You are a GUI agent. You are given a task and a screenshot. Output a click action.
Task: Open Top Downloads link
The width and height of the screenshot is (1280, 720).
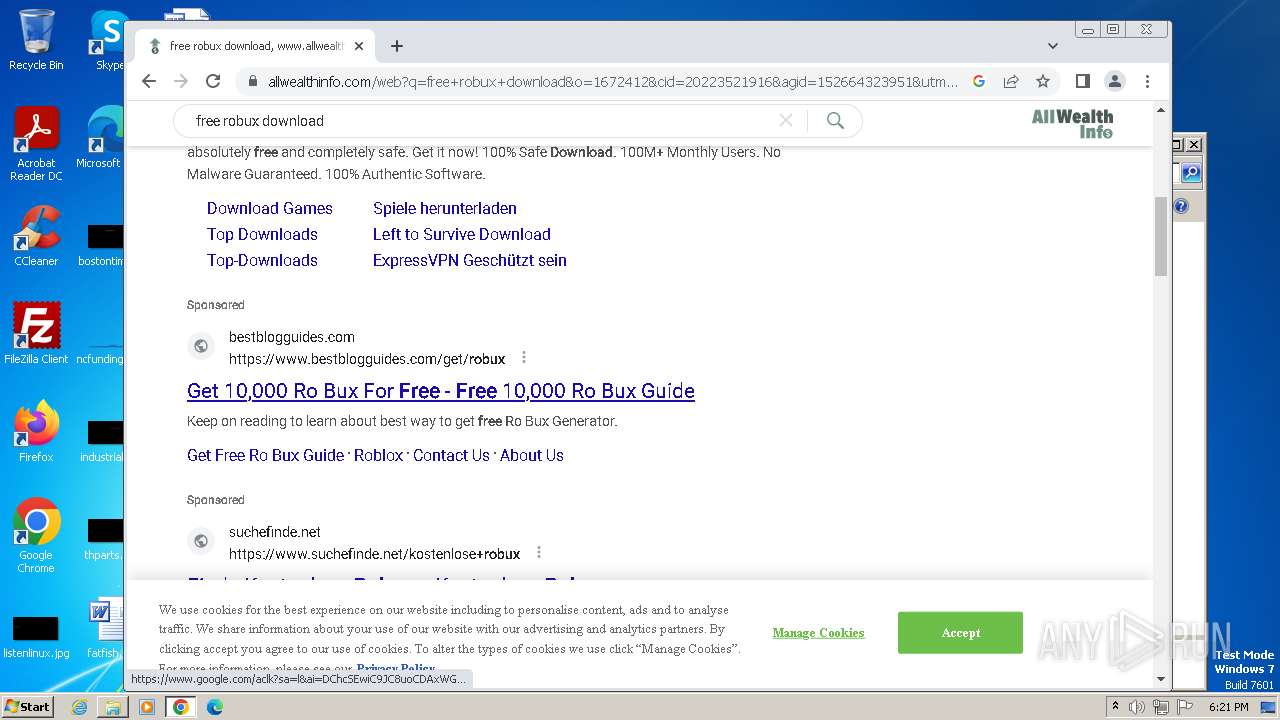point(262,234)
